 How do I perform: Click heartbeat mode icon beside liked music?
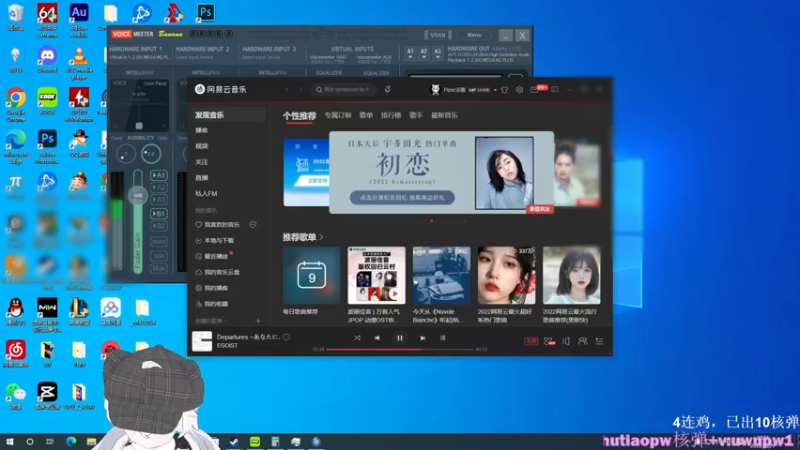(253, 224)
